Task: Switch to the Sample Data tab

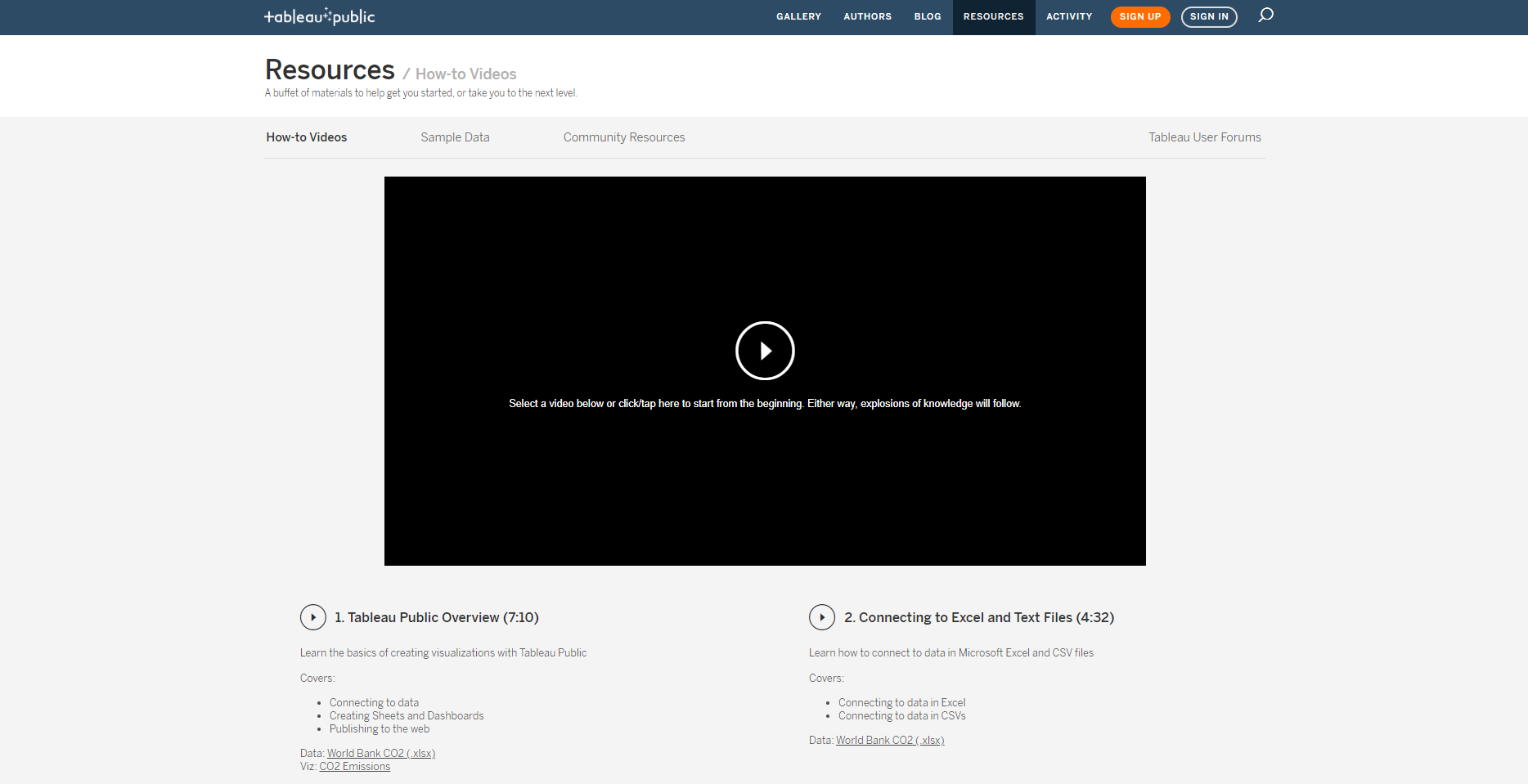Action: point(455,137)
